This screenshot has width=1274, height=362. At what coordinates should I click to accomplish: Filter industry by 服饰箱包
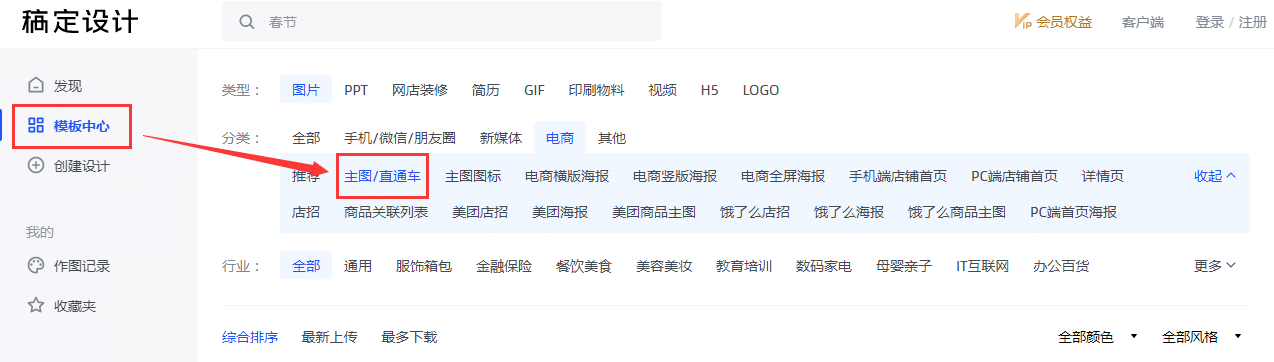pos(424,266)
